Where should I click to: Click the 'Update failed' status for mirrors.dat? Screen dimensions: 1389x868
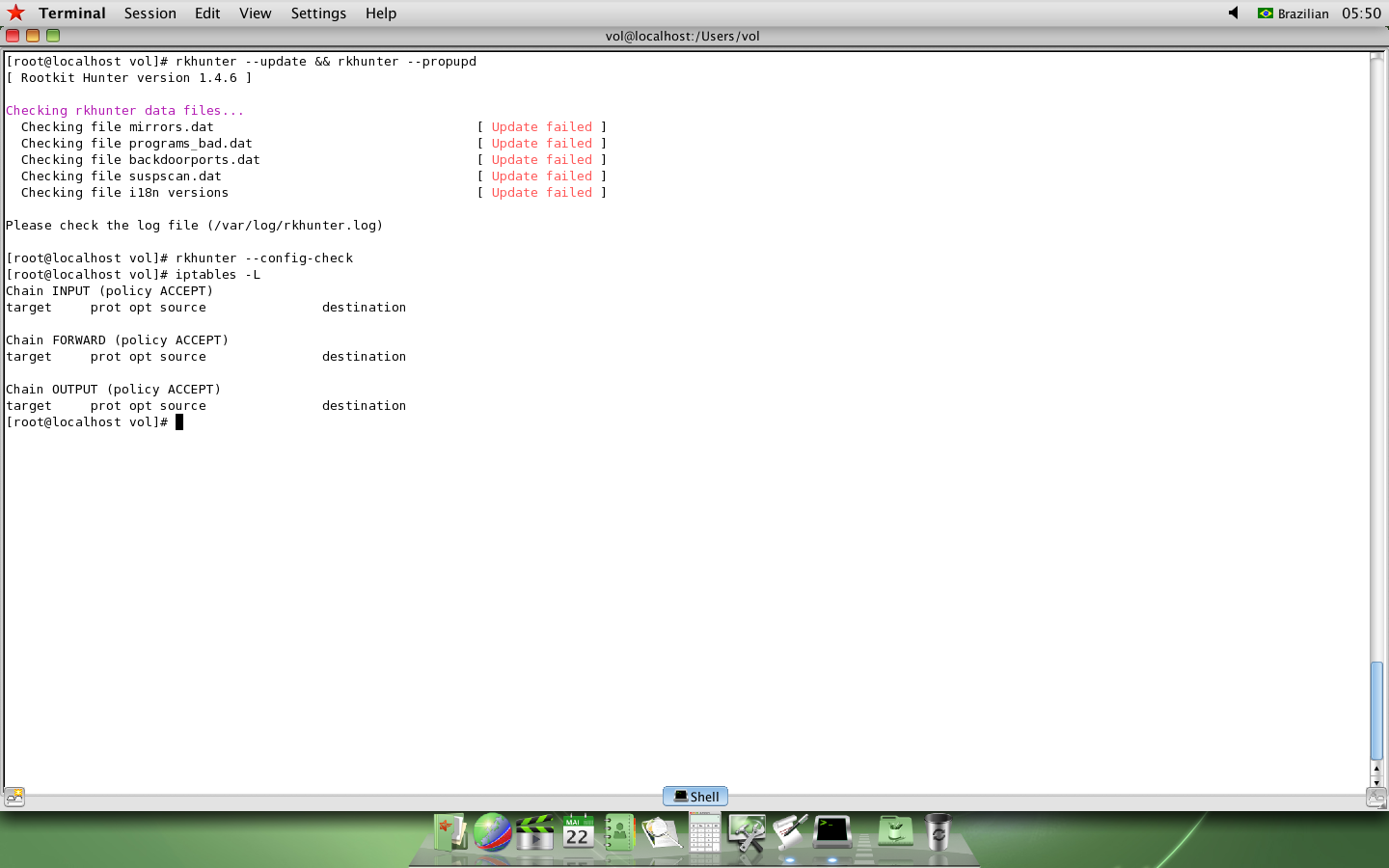tap(542, 127)
